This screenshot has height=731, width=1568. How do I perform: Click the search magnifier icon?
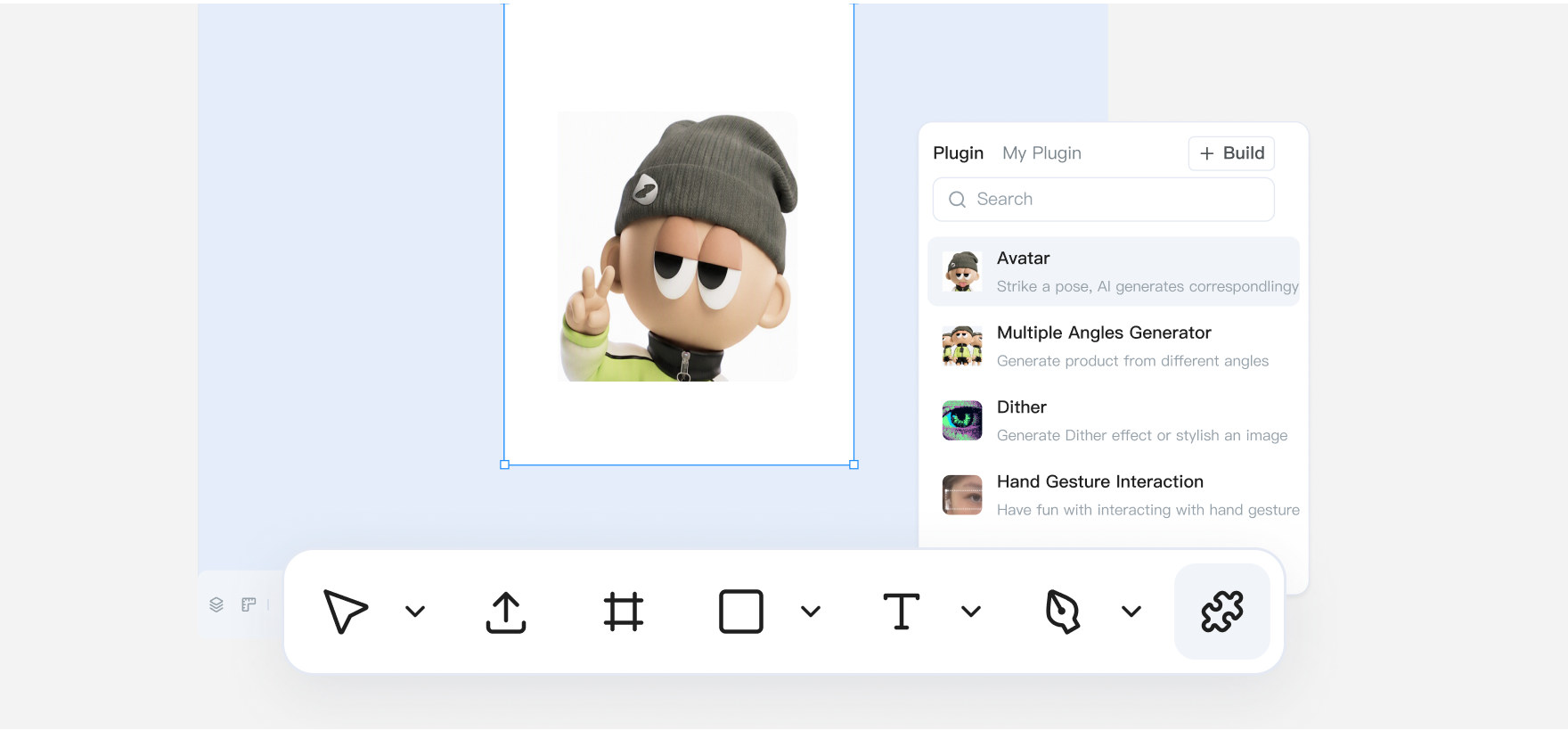(x=958, y=200)
